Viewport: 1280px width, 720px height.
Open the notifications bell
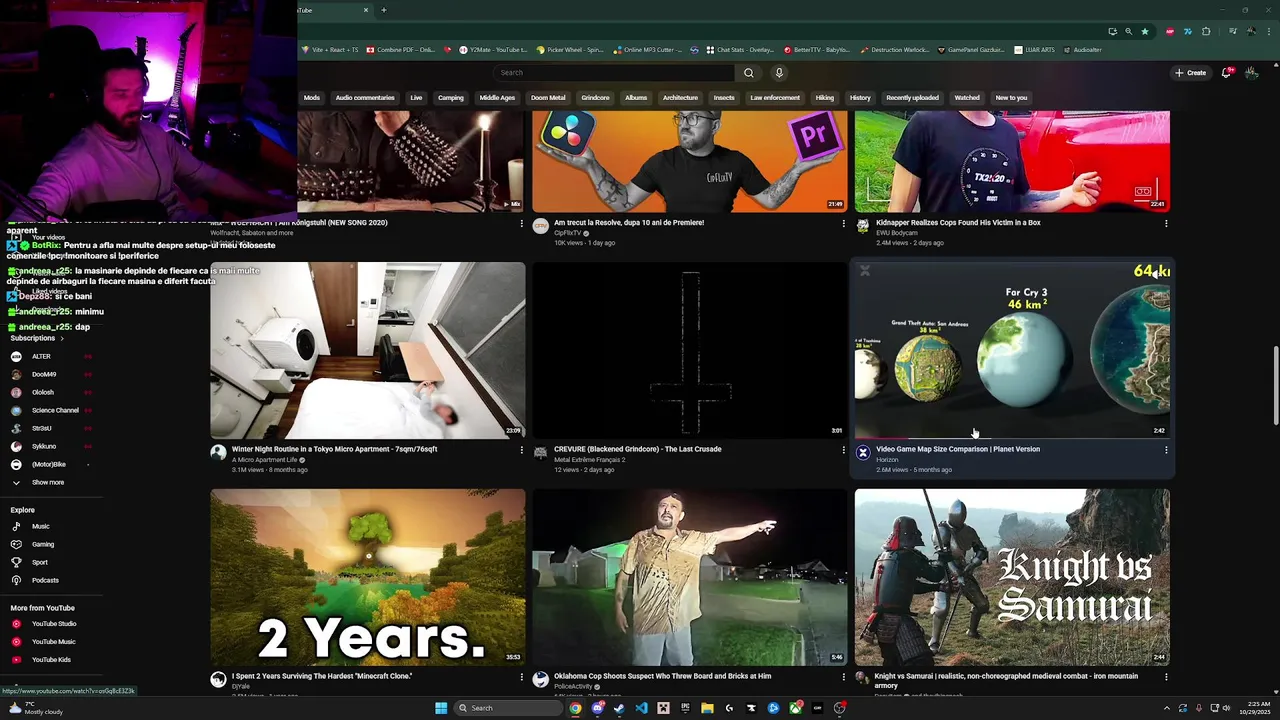(1226, 72)
